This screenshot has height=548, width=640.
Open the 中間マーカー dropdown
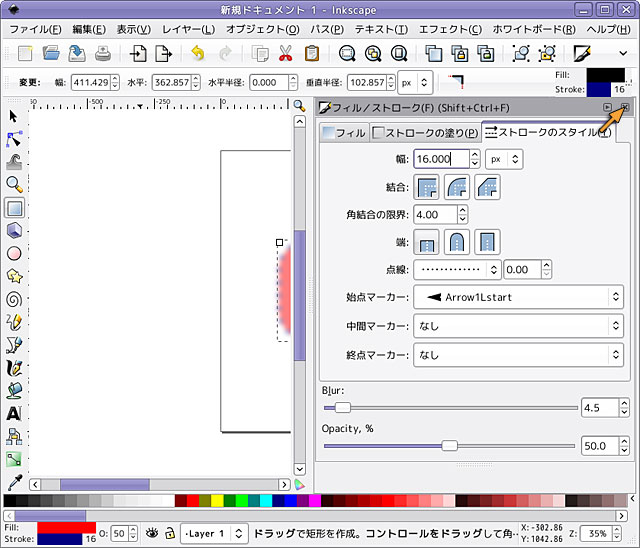coord(516,326)
